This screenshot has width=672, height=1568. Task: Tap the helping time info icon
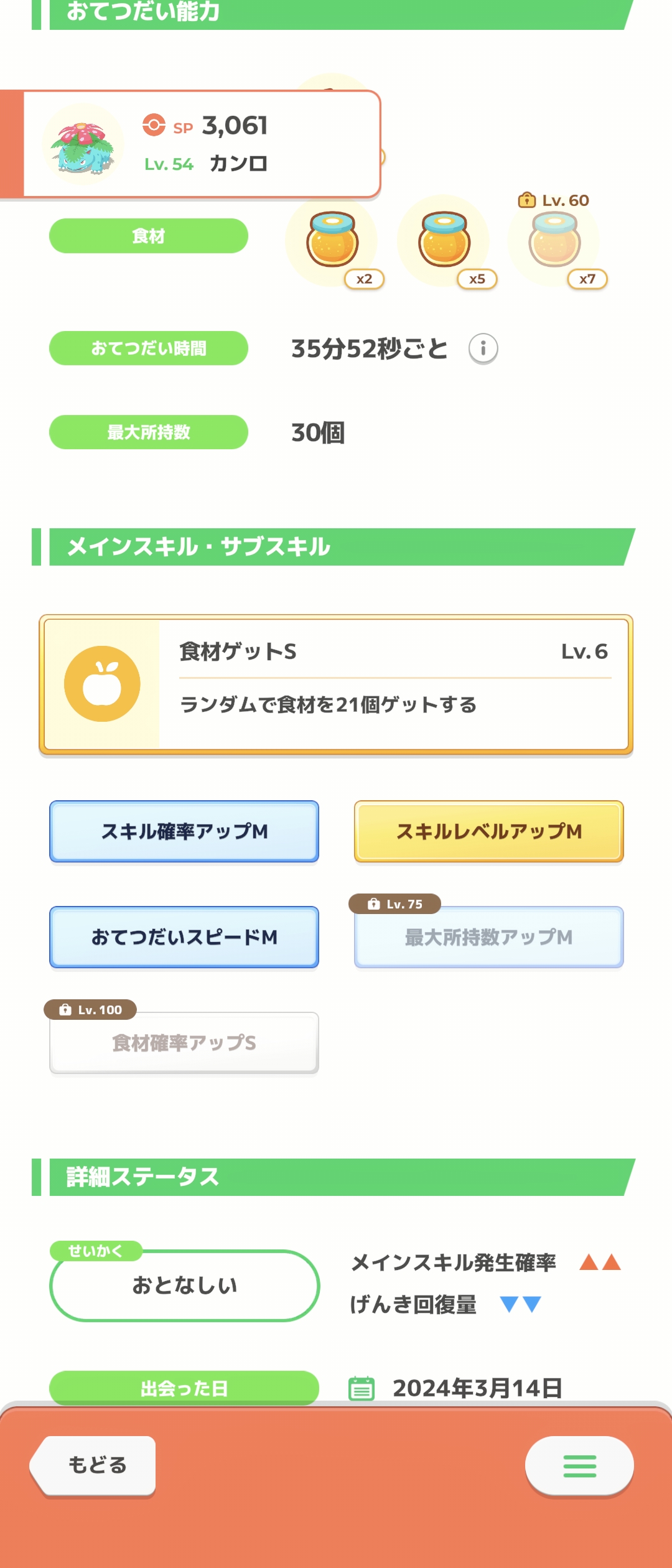pyautogui.click(x=483, y=348)
